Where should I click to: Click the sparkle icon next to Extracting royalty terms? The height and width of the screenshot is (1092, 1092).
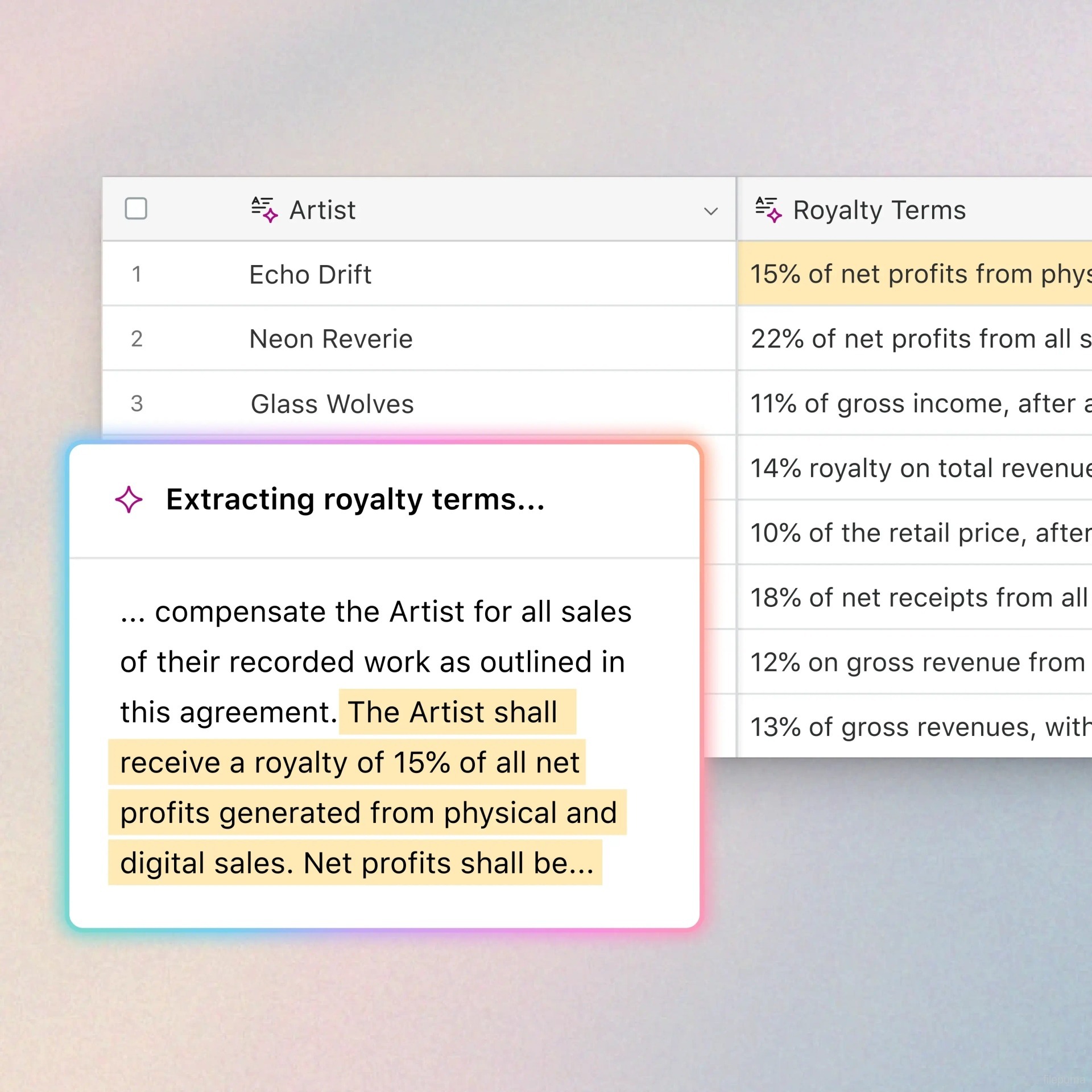click(x=129, y=499)
